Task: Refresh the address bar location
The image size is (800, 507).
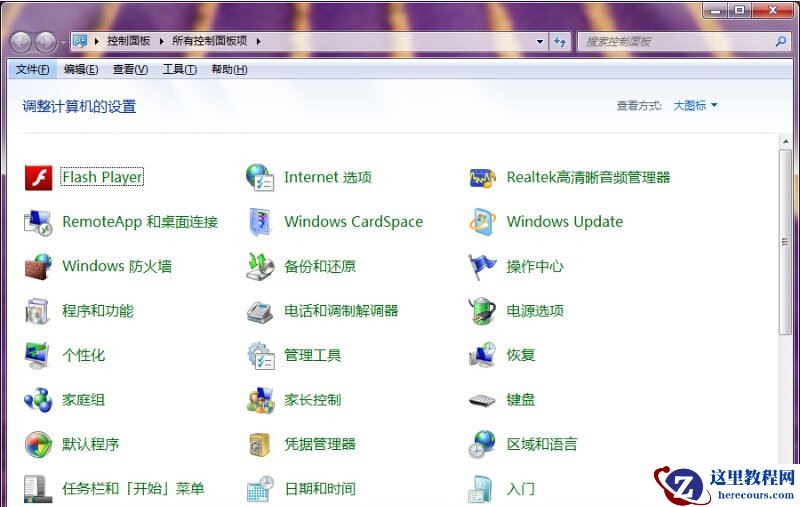Action: click(560, 41)
